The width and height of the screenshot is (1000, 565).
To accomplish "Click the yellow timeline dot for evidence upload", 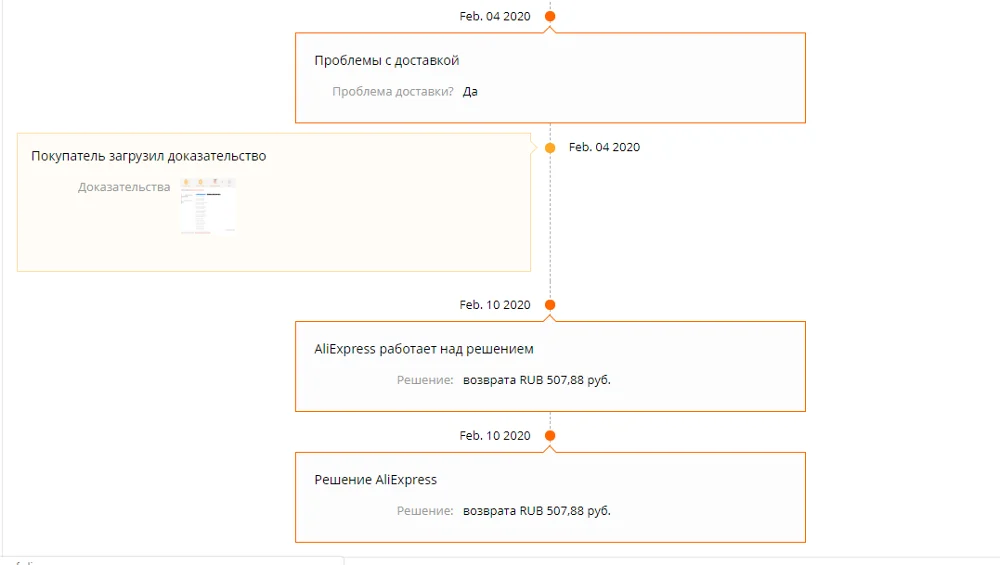I will 550,147.
